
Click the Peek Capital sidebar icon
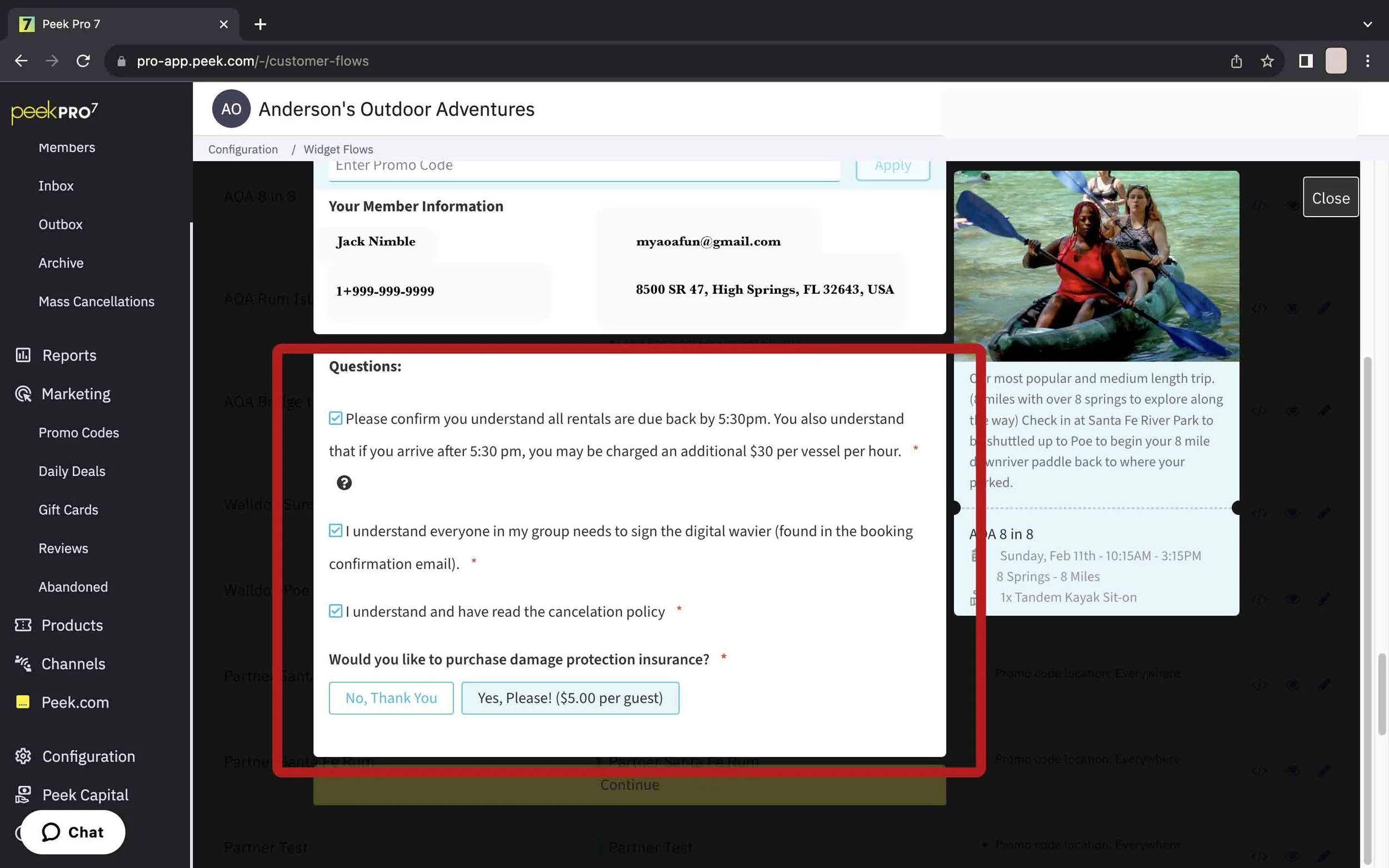[x=23, y=795]
